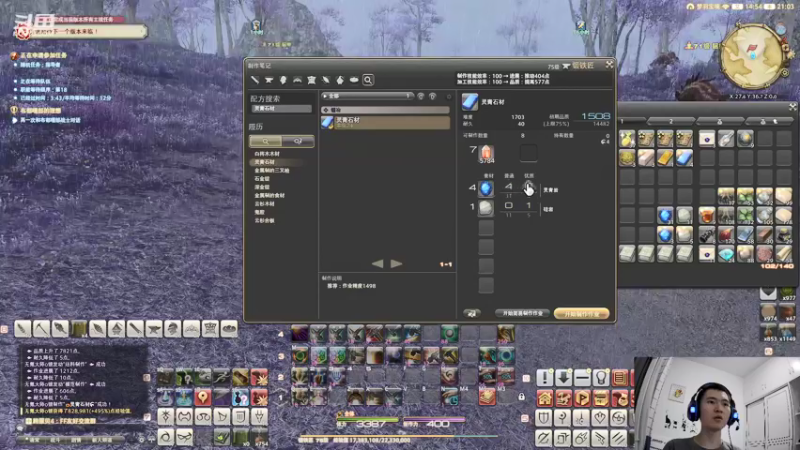The height and width of the screenshot is (450, 800).
Task: Cycle hotbar 1 number up arrow
Action: (x=281, y=390)
